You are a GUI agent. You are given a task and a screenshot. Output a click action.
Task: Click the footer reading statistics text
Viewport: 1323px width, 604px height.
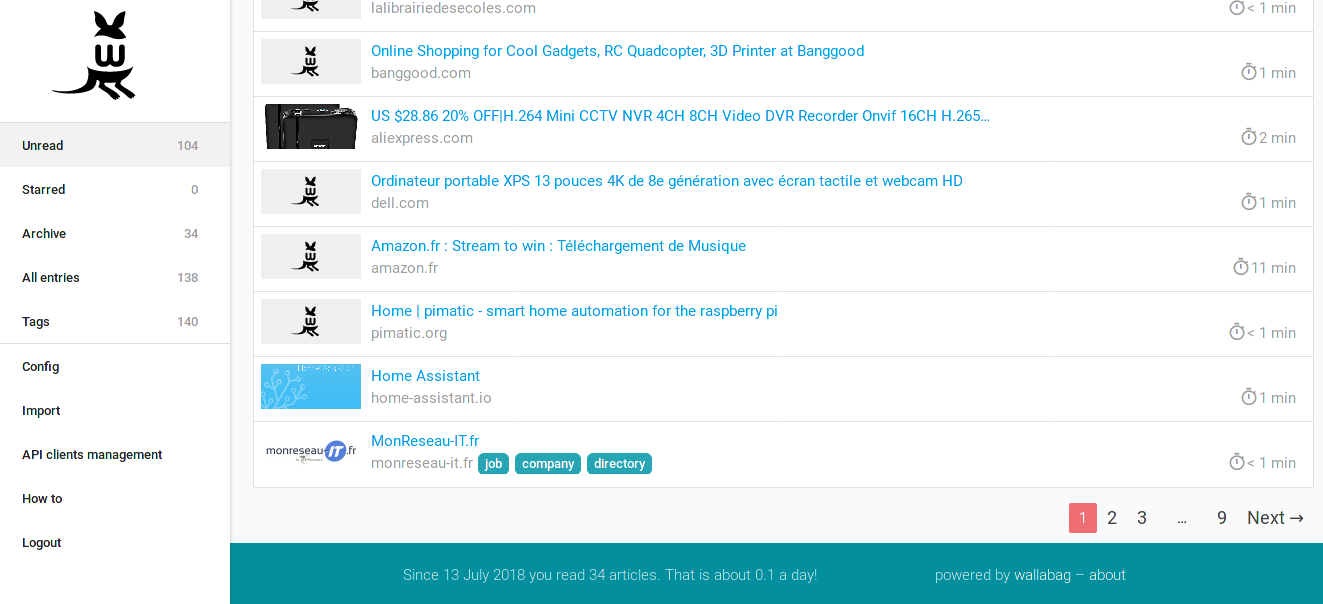pyautogui.click(x=610, y=575)
